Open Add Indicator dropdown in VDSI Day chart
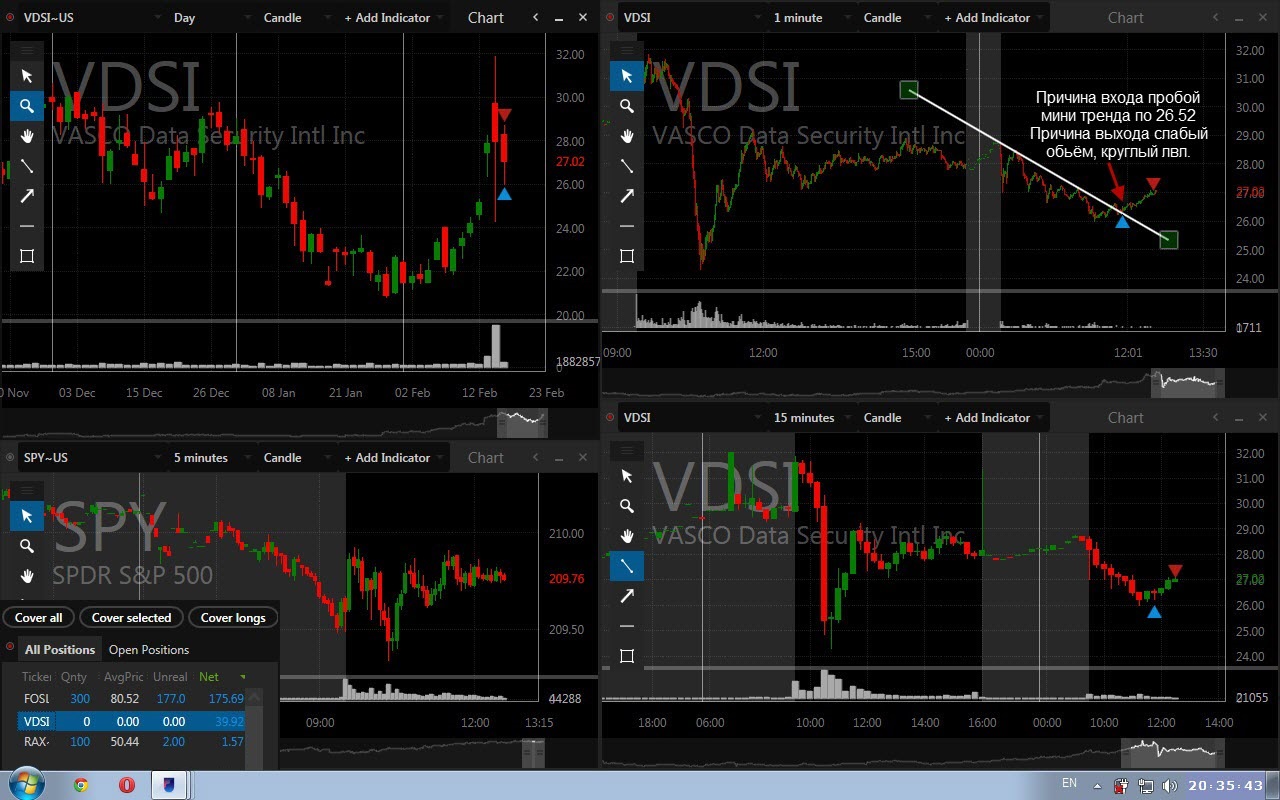The height and width of the screenshot is (800, 1280). [x=392, y=18]
